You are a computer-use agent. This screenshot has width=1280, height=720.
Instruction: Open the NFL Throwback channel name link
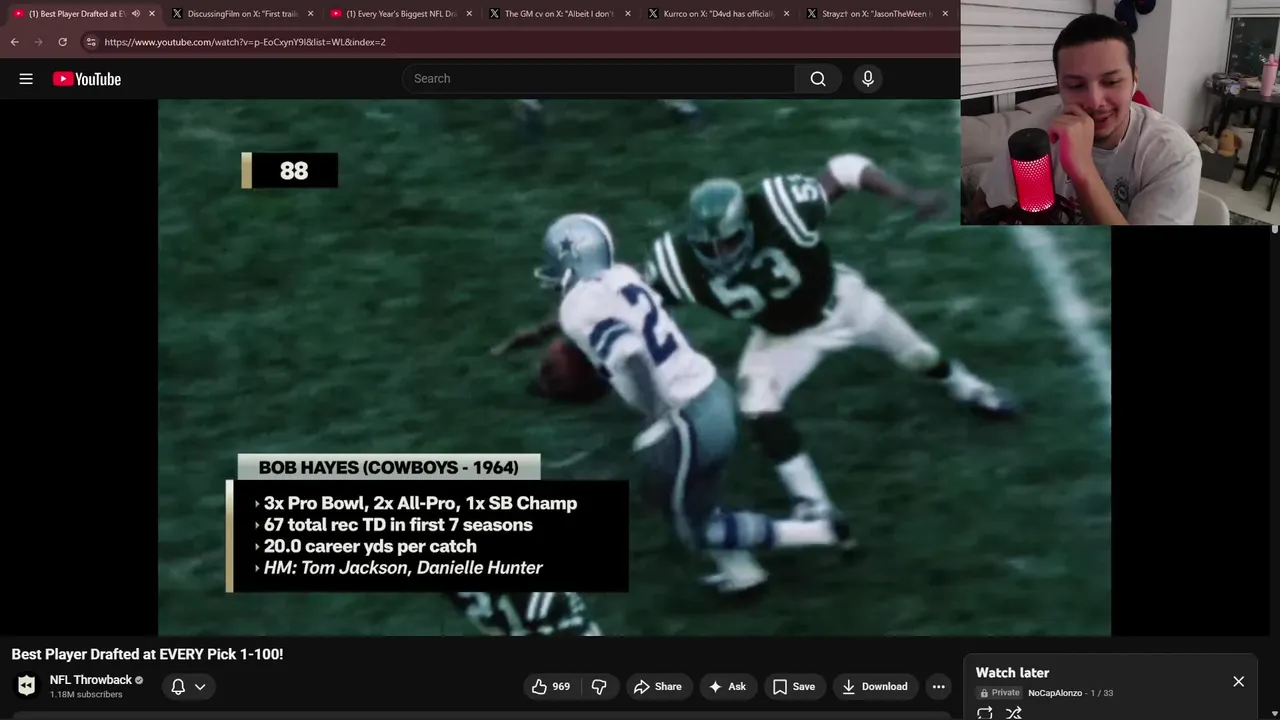click(90, 680)
